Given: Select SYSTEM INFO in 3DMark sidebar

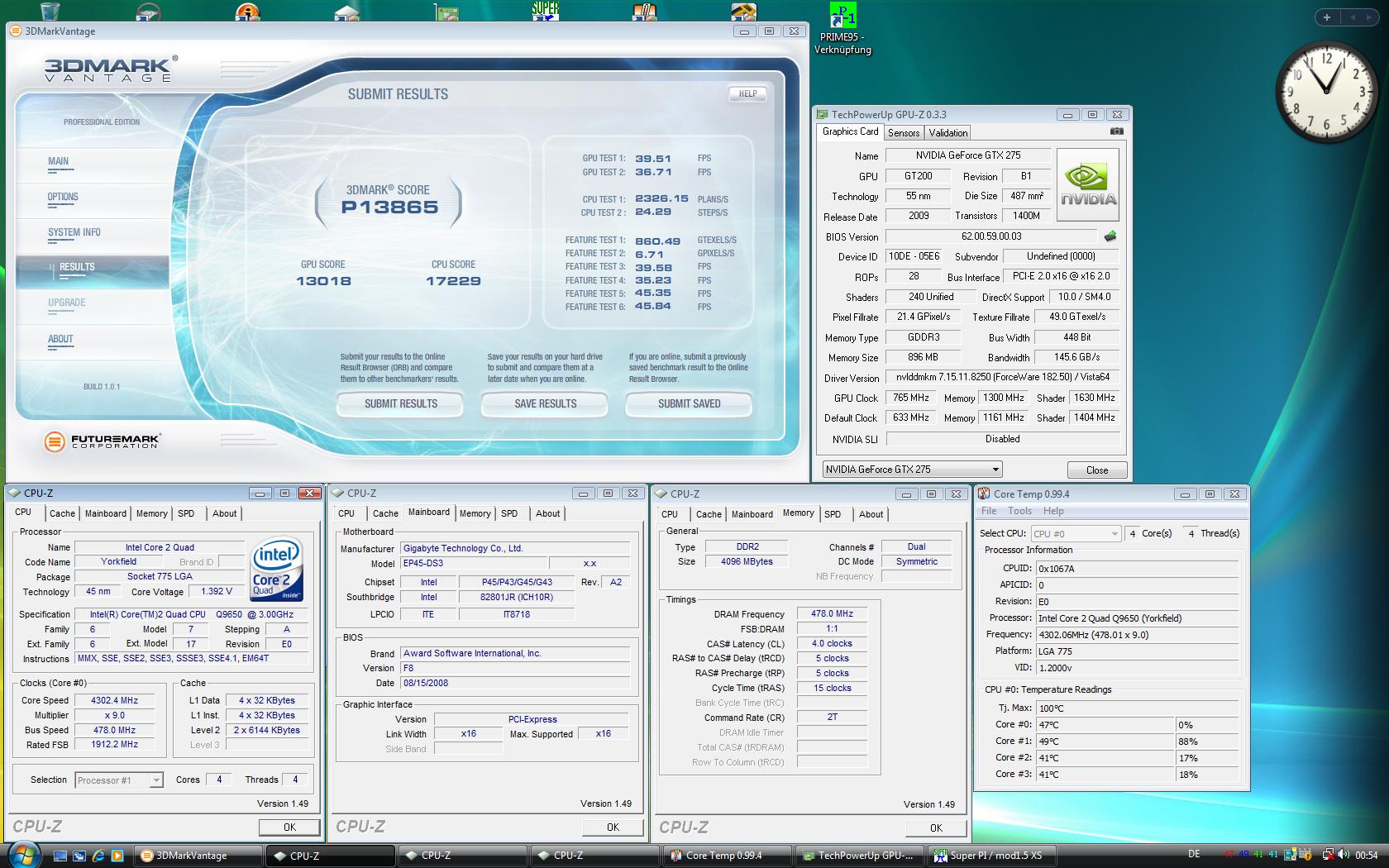Looking at the screenshot, I should coord(74,232).
